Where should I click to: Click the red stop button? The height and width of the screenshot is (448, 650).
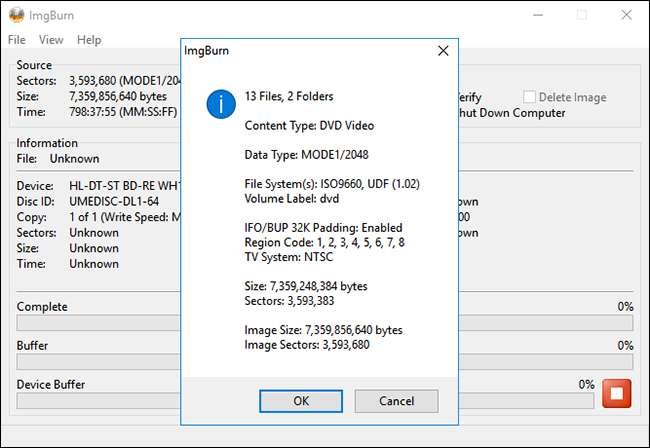tap(616, 393)
